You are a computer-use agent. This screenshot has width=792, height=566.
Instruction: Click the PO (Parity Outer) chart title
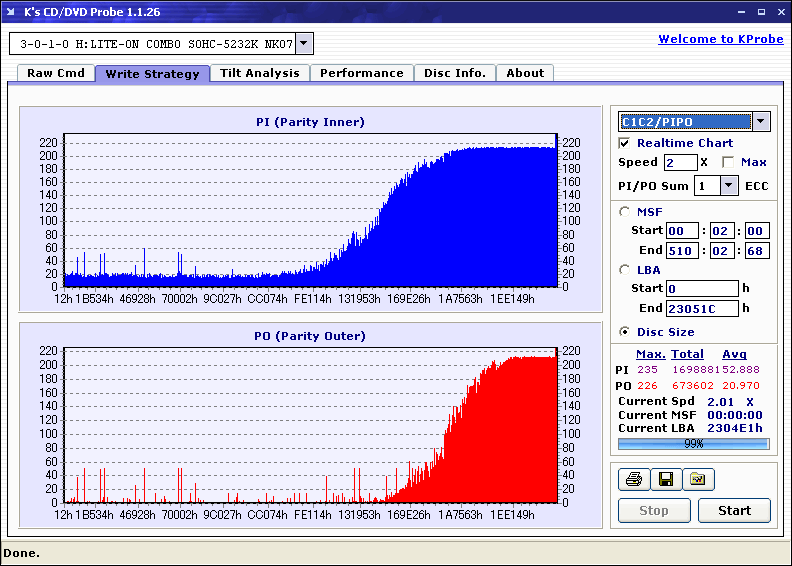pos(310,336)
